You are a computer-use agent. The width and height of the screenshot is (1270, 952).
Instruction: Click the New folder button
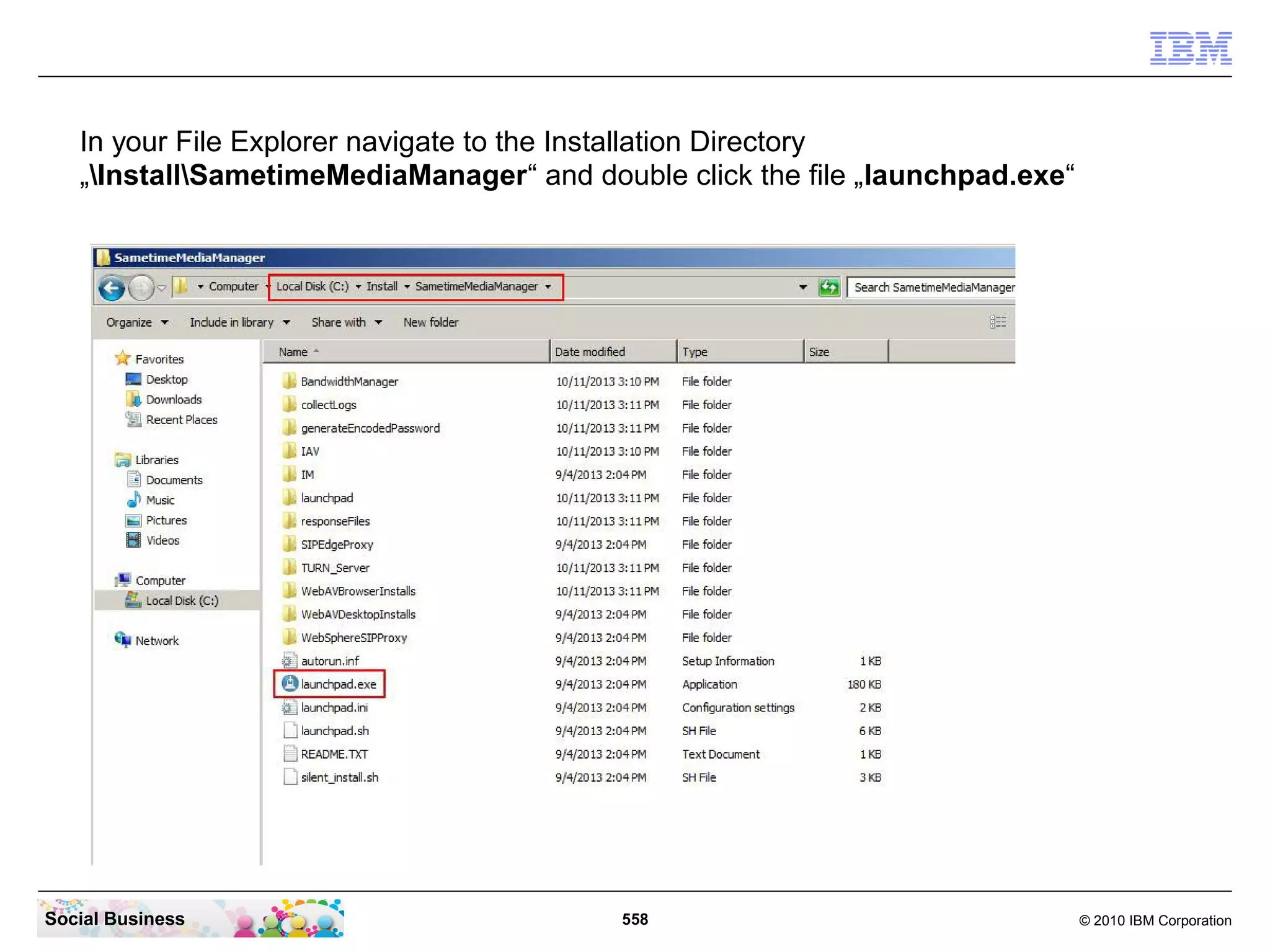pyautogui.click(x=431, y=322)
